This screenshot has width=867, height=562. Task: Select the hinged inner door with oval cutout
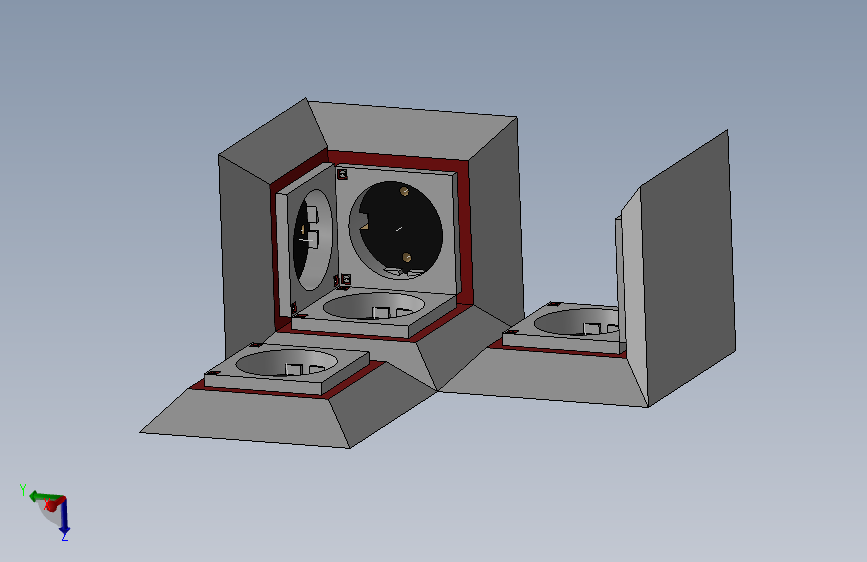tap(307, 239)
